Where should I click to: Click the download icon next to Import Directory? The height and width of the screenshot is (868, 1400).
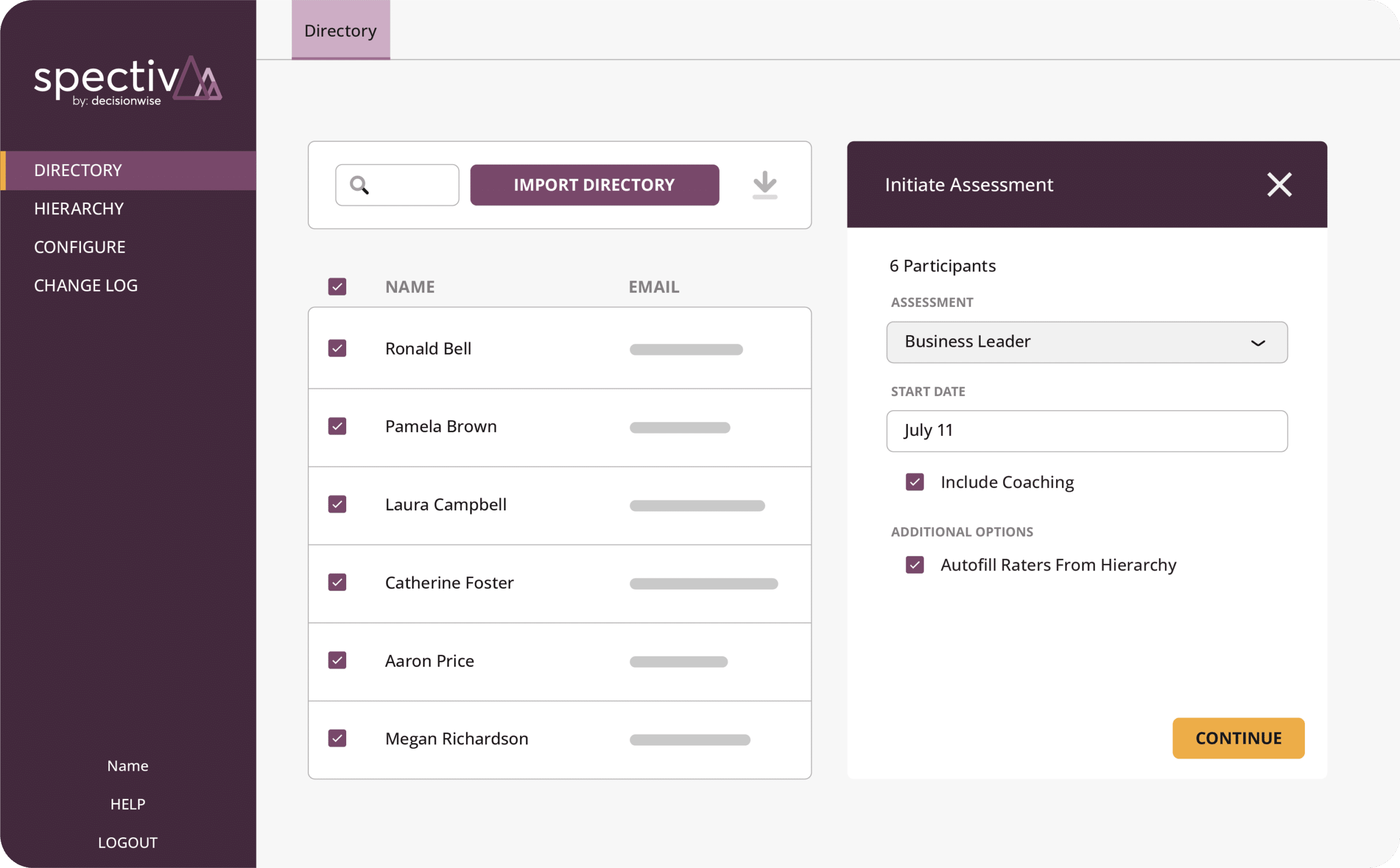coord(765,184)
